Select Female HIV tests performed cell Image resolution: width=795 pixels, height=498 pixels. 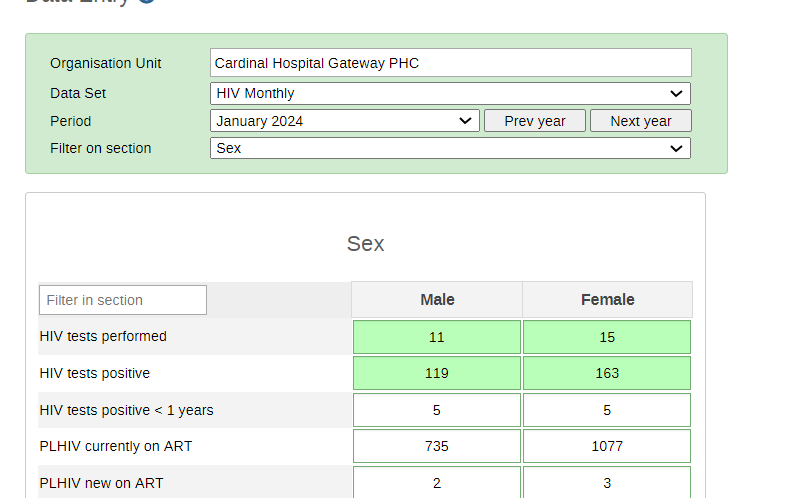[607, 337]
